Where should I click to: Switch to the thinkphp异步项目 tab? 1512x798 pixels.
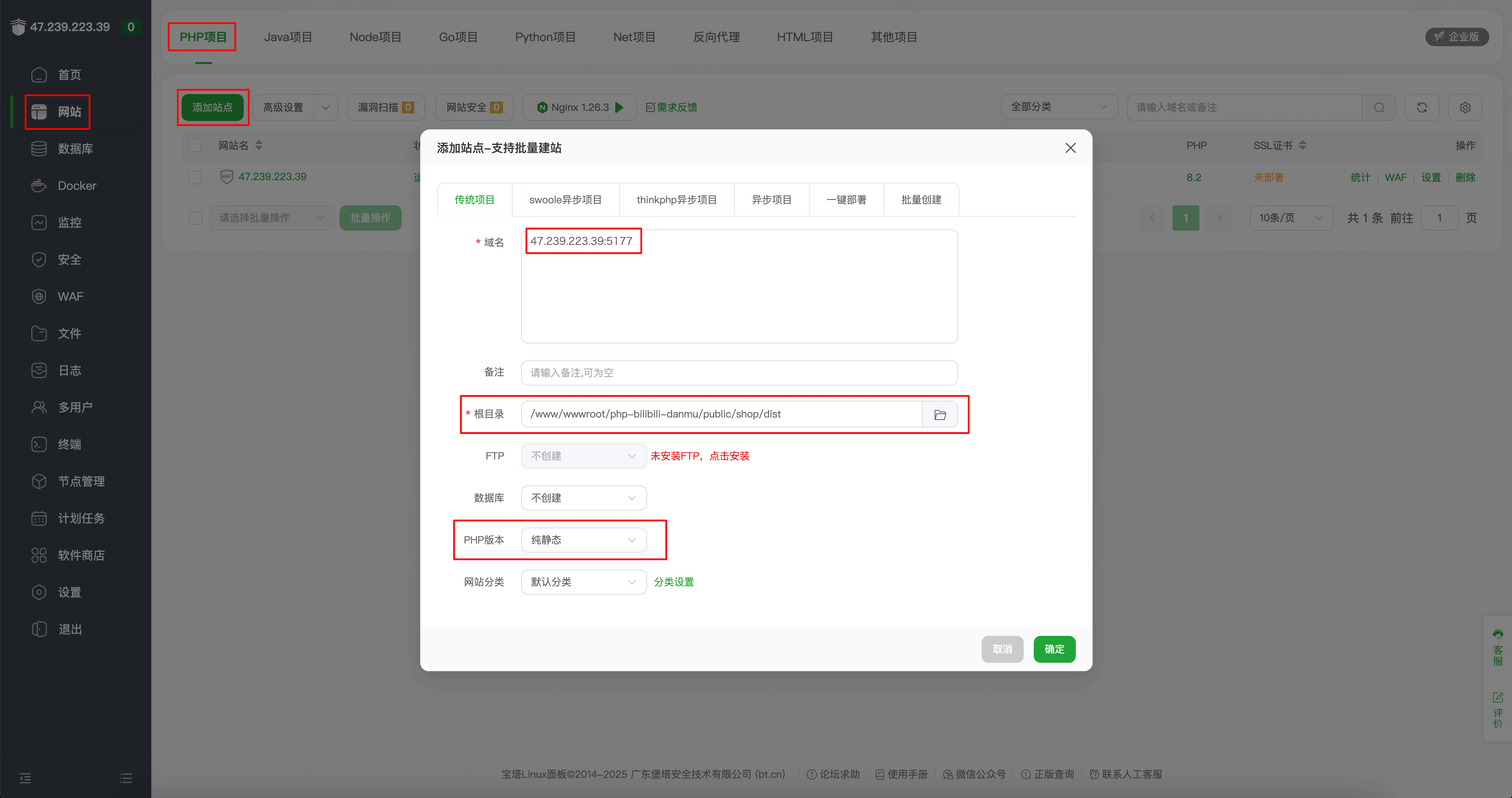coord(676,199)
